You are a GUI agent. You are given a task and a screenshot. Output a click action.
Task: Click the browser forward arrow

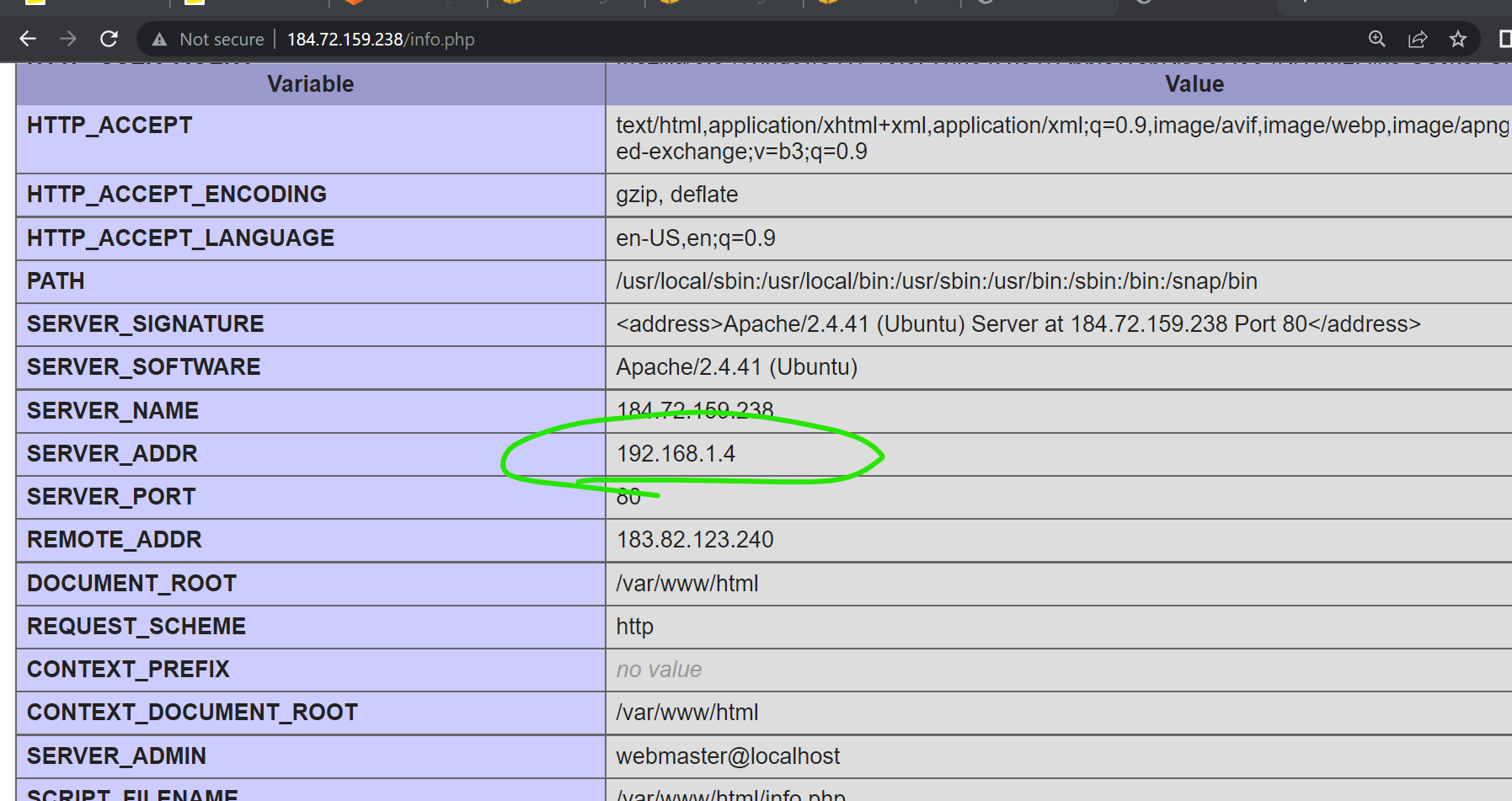click(68, 39)
